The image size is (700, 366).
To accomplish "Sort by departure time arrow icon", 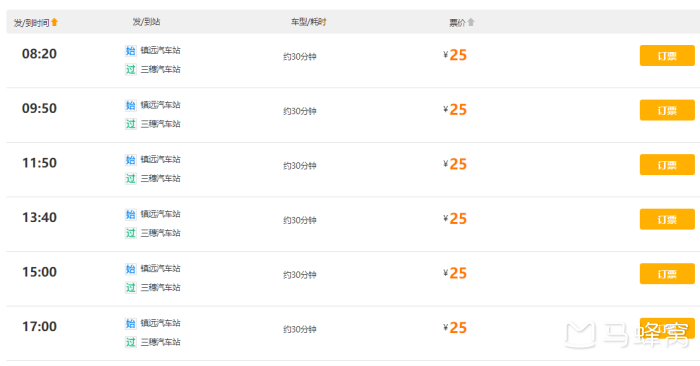I will point(54,22).
